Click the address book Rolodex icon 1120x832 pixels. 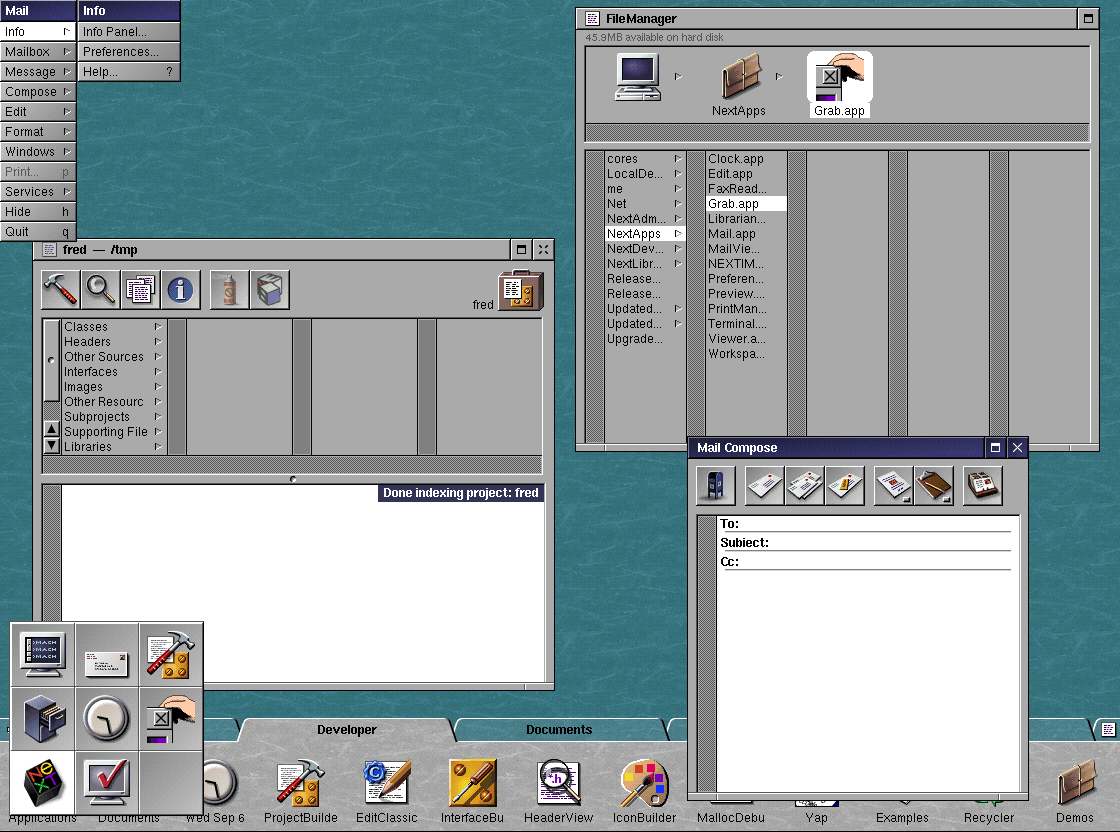[982, 486]
